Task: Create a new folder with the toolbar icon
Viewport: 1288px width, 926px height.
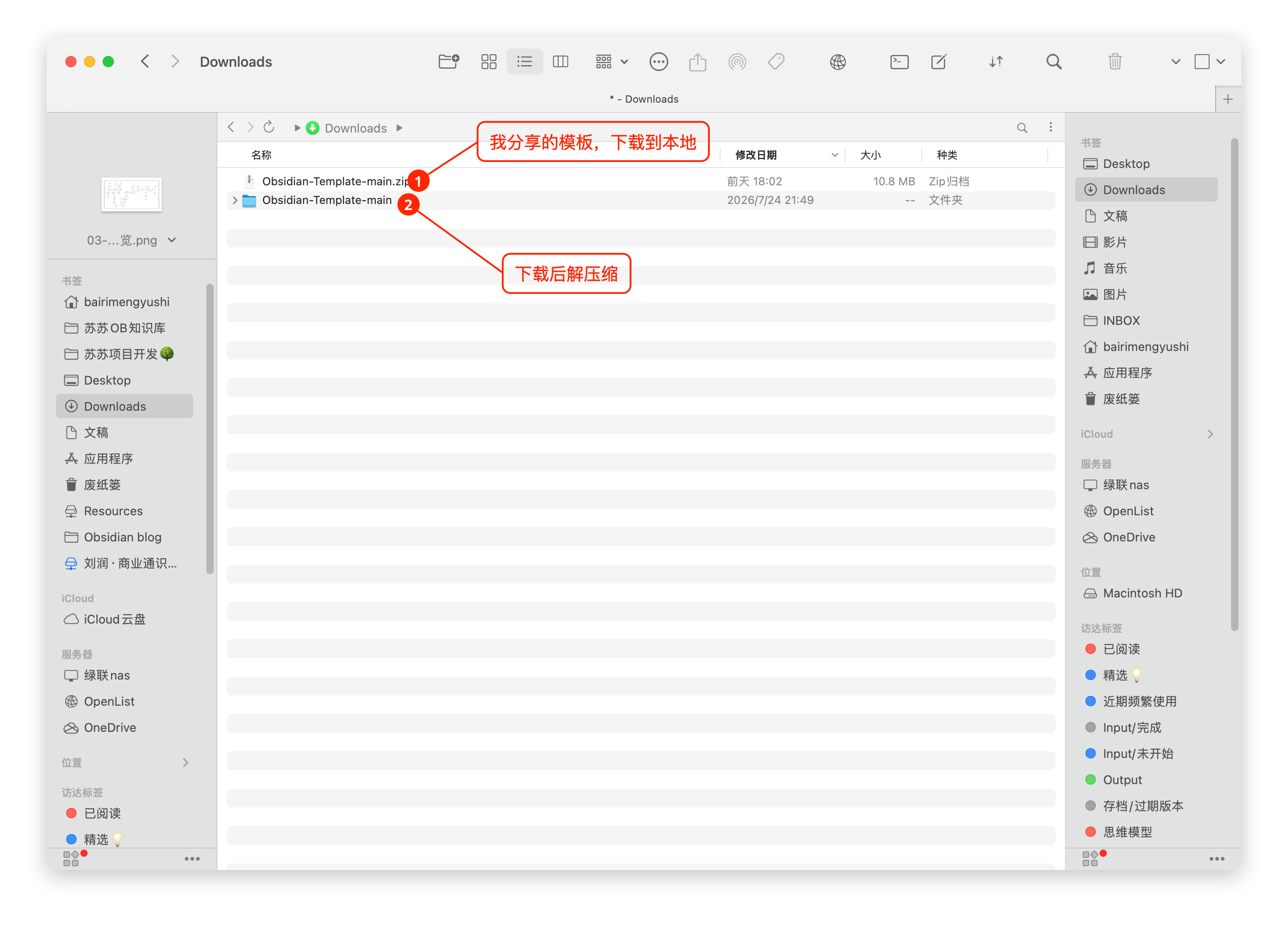Action: pos(448,61)
